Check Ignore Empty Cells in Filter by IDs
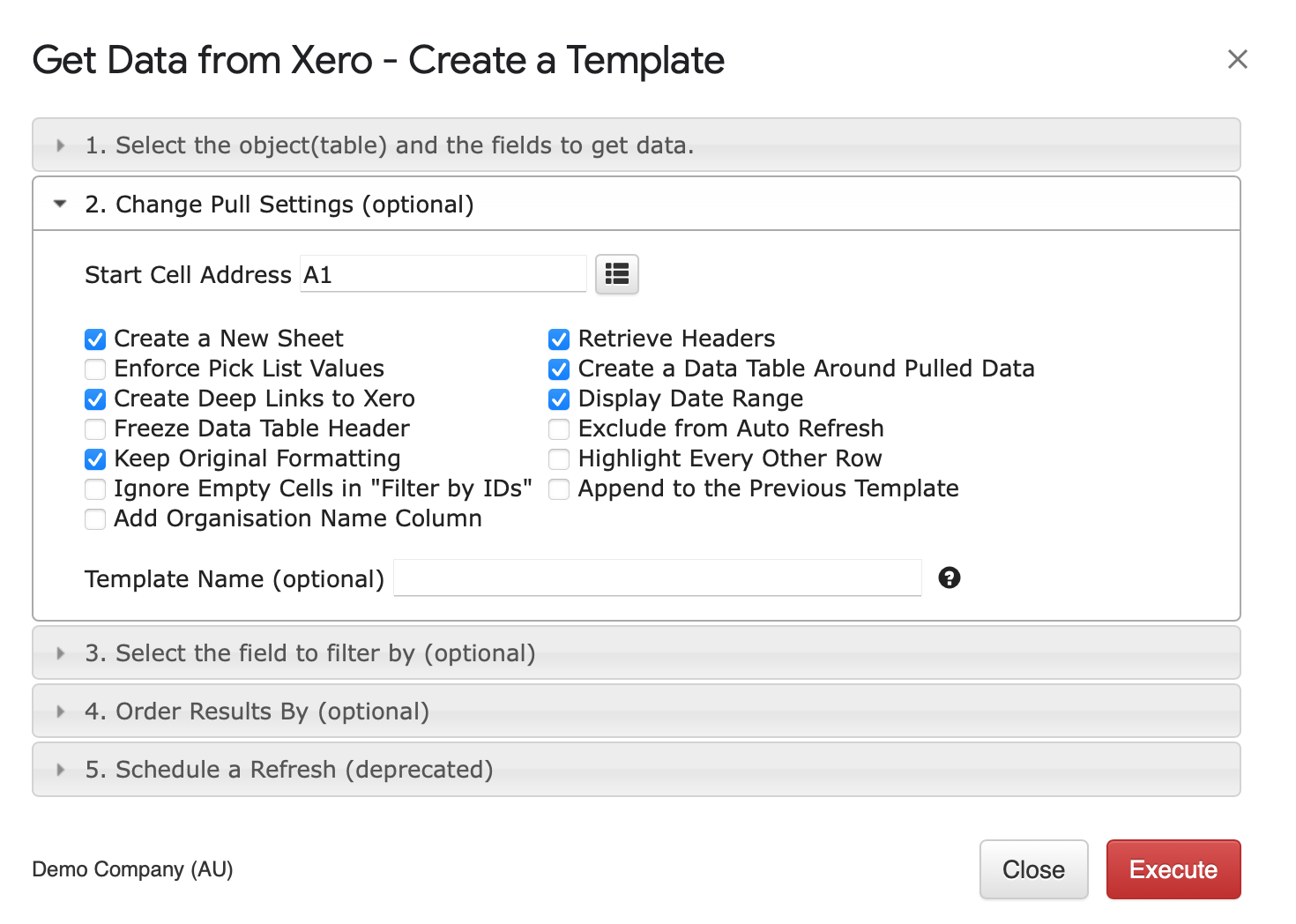This screenshot has width=1296, height=924. pos(95,488)
